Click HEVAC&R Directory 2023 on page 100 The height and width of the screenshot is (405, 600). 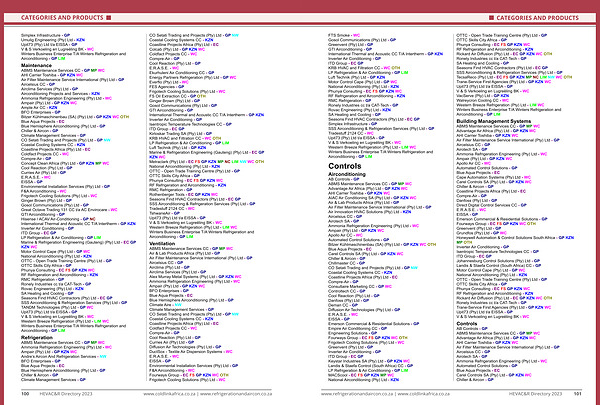[66, 394]
